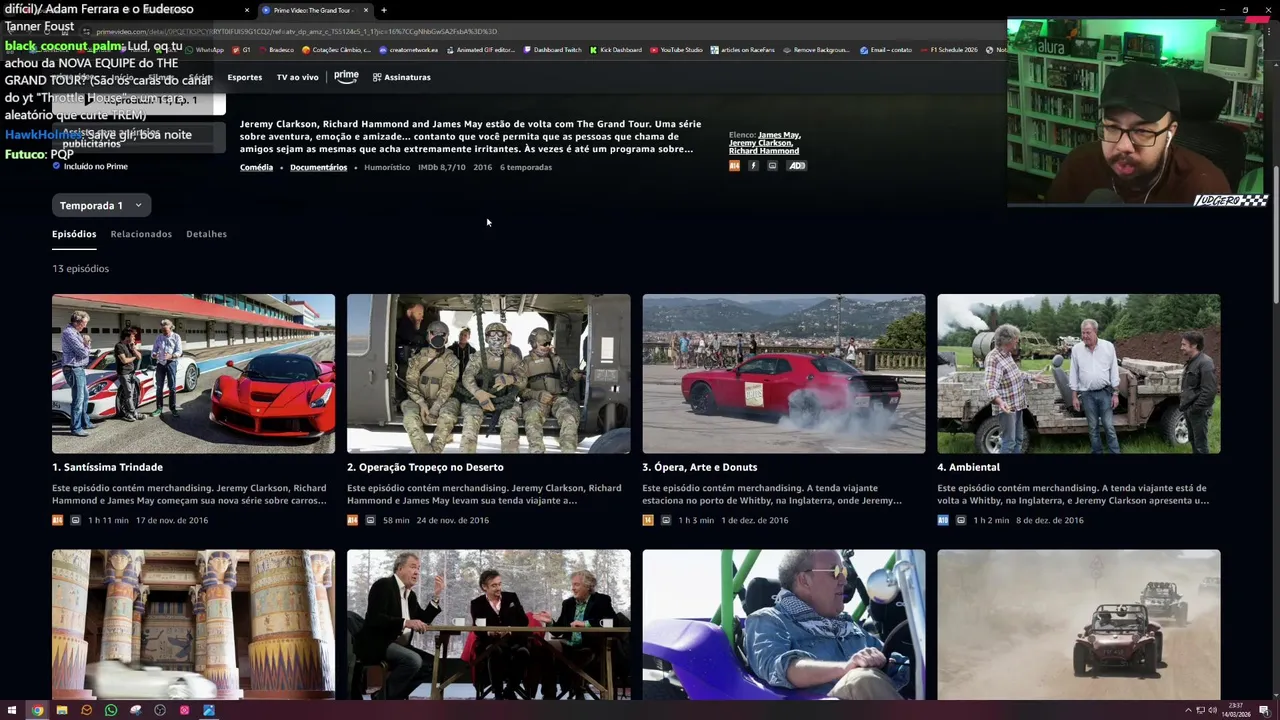This screenshot has width=1280, height=720.
Task: Click subtitles icon under Ópera, Arte e Donuts
Action: (665, 520)
